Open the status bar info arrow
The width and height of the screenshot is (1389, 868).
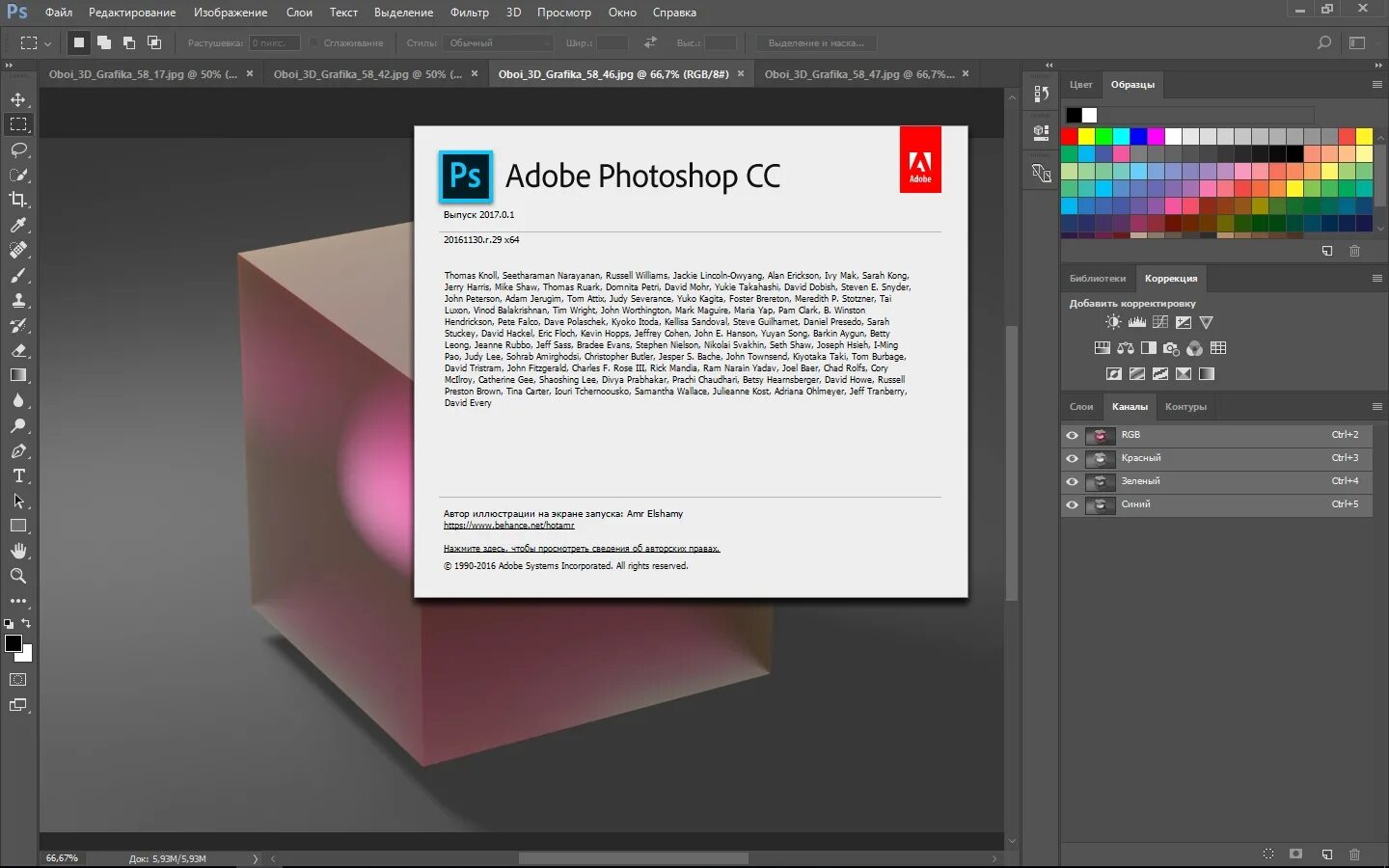255,858
